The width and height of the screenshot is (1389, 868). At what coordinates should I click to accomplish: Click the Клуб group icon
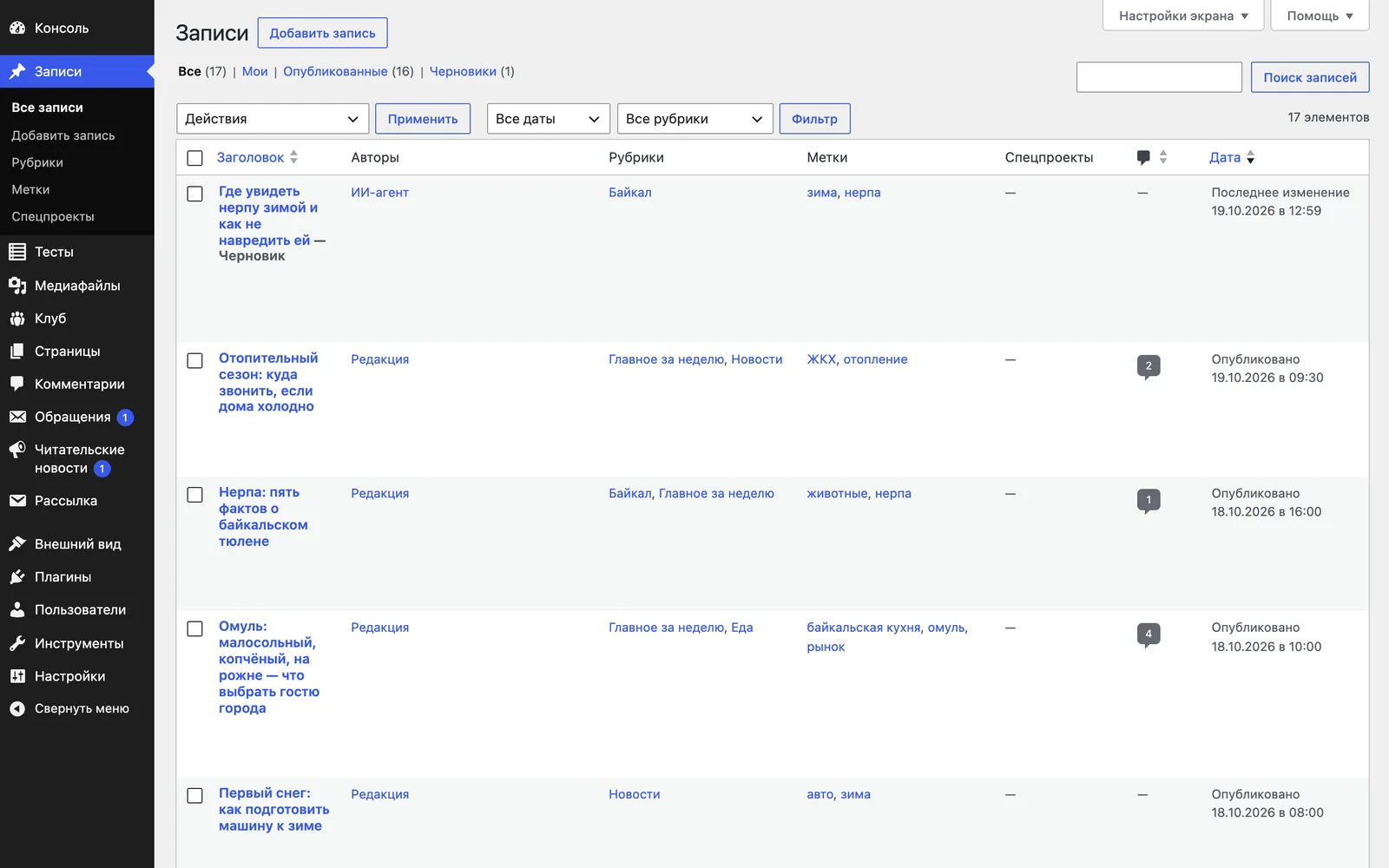pos(17,319)
